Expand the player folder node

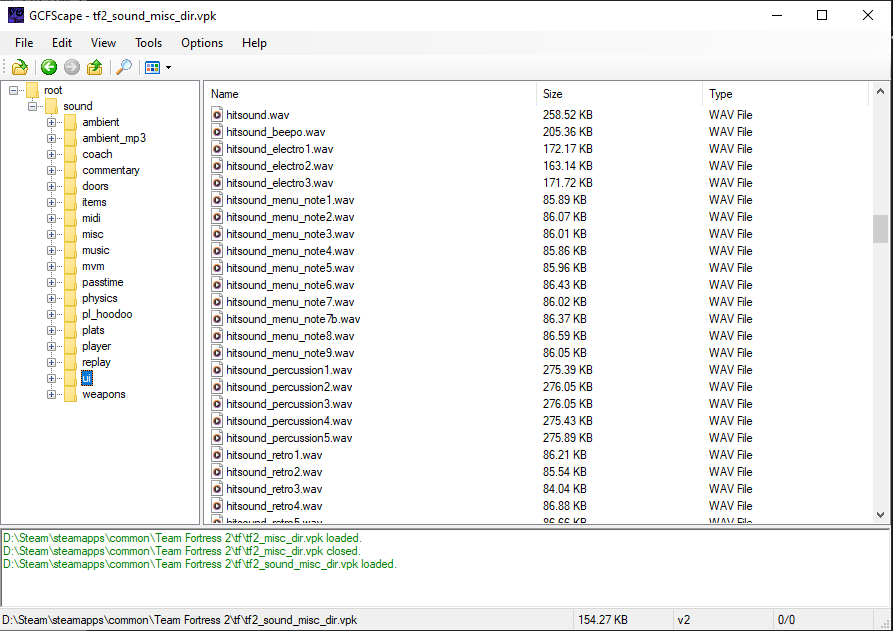[x=51, y=346]
